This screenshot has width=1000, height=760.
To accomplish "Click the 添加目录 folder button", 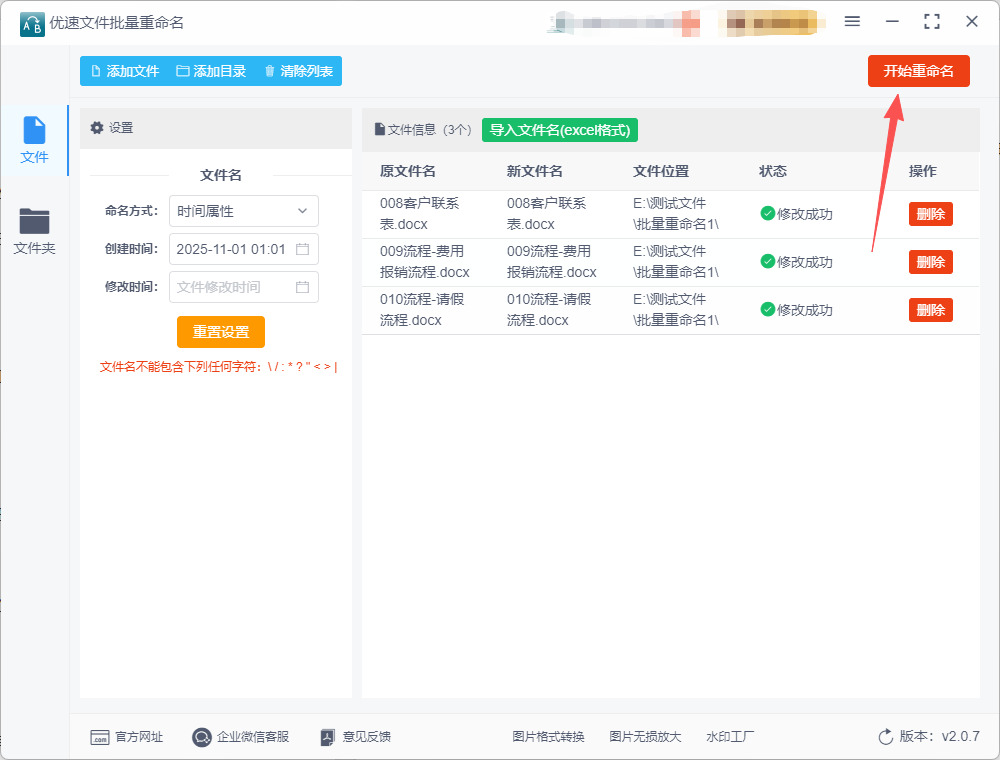I will click(x=211, y=71).
